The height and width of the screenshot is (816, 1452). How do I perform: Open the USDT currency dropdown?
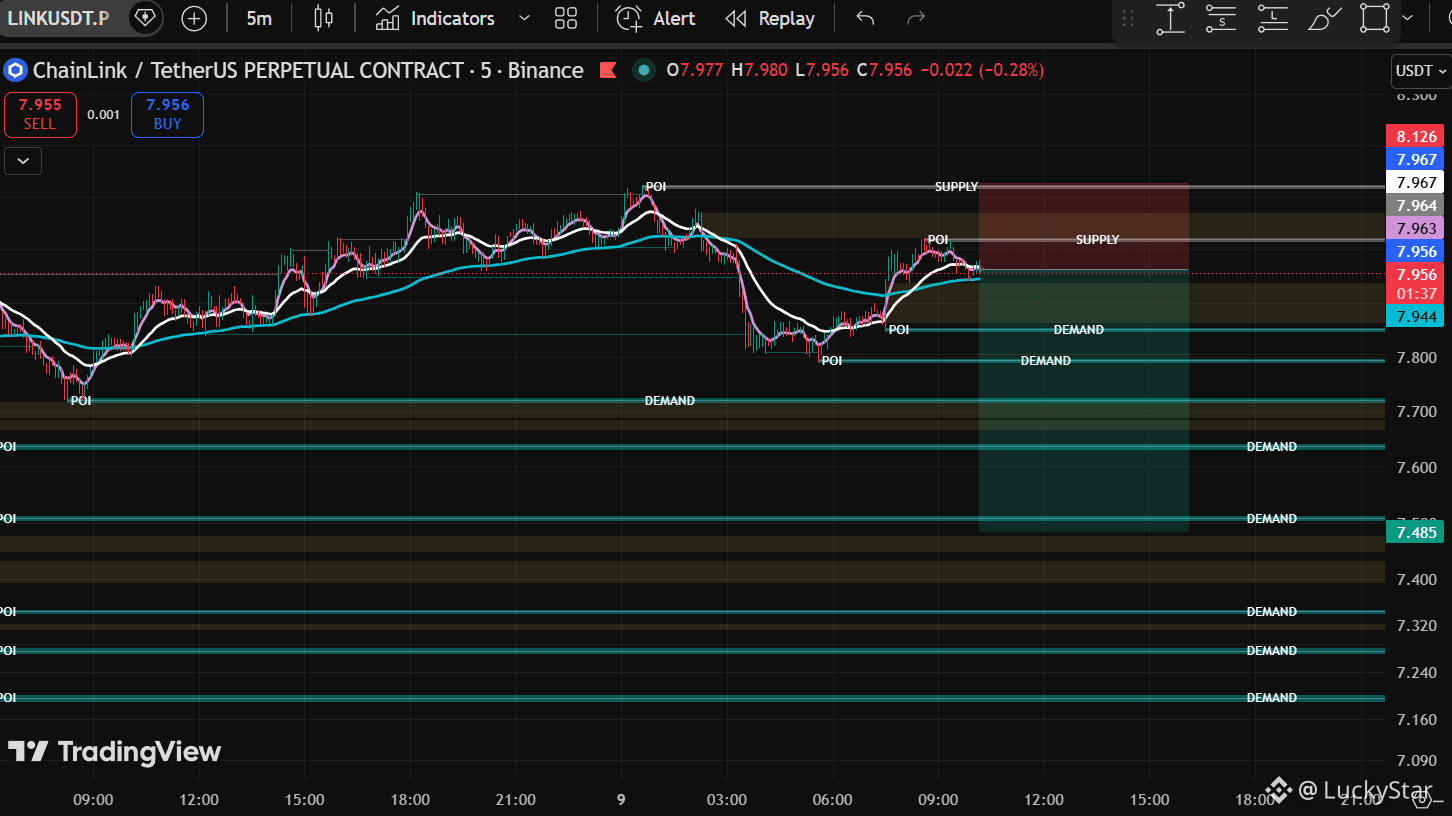coord(1420,71)
